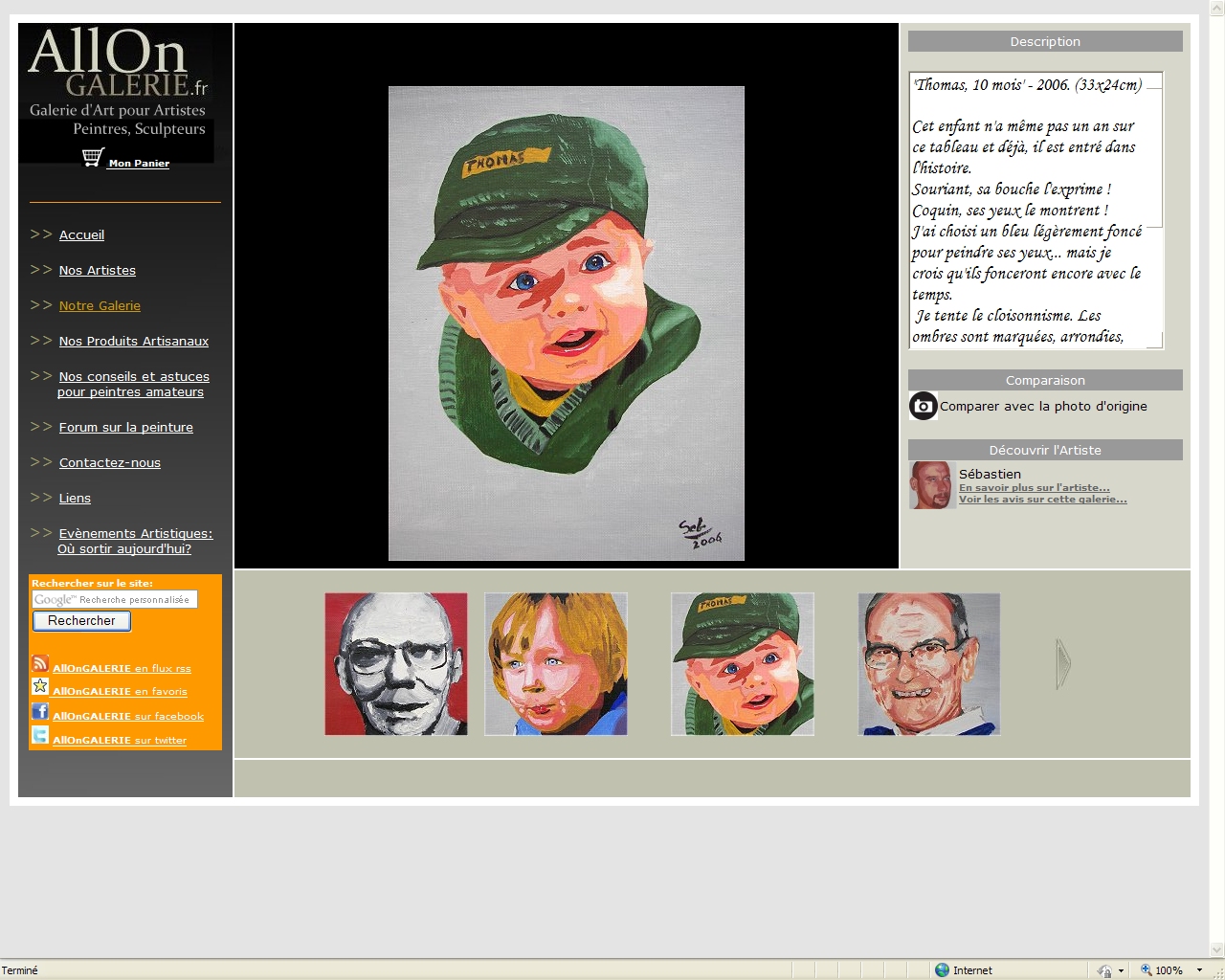Image resolution: width=1225 pixels, height=980 pixels.
Task: Go to the Notre Galerie section
Action: pos(100,306)
